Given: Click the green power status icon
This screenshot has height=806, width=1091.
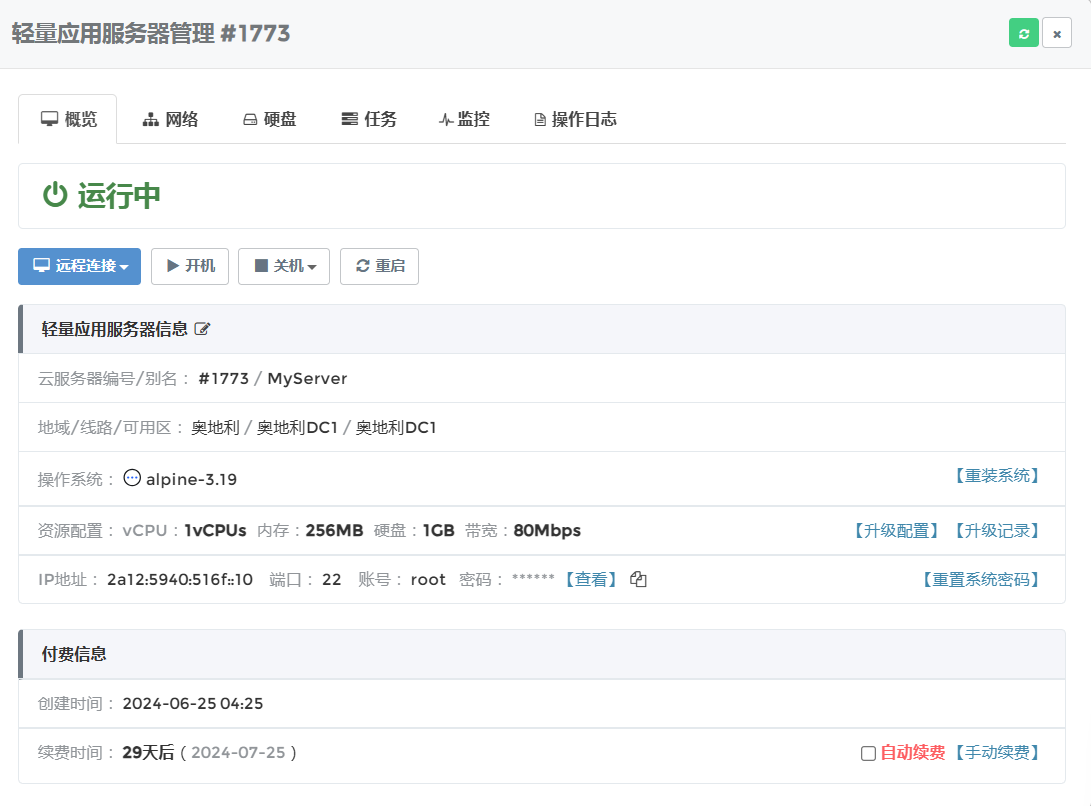Looking at the screenshot, I should click(55, 196).
